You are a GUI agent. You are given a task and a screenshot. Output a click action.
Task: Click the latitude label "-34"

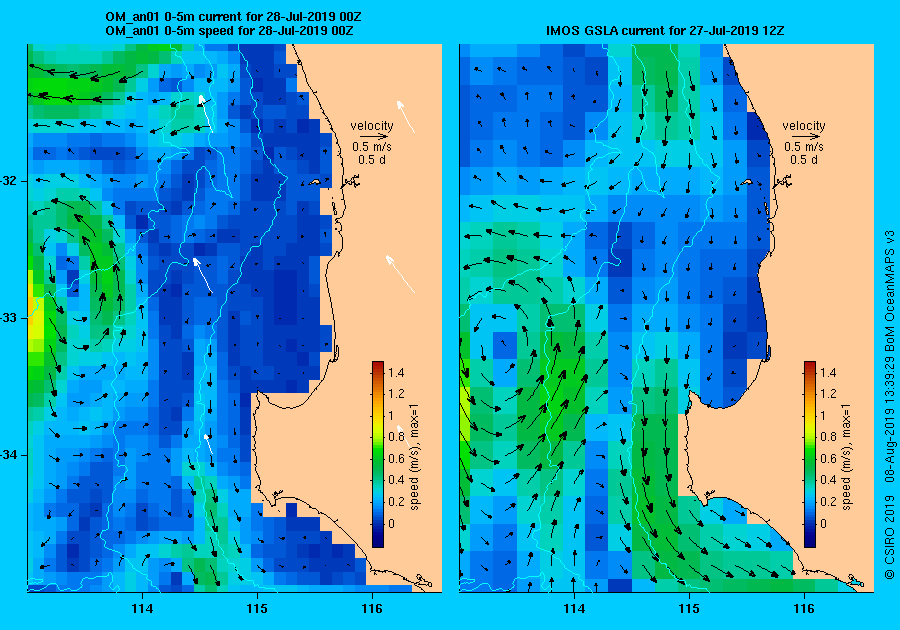(x=10, y=455)
